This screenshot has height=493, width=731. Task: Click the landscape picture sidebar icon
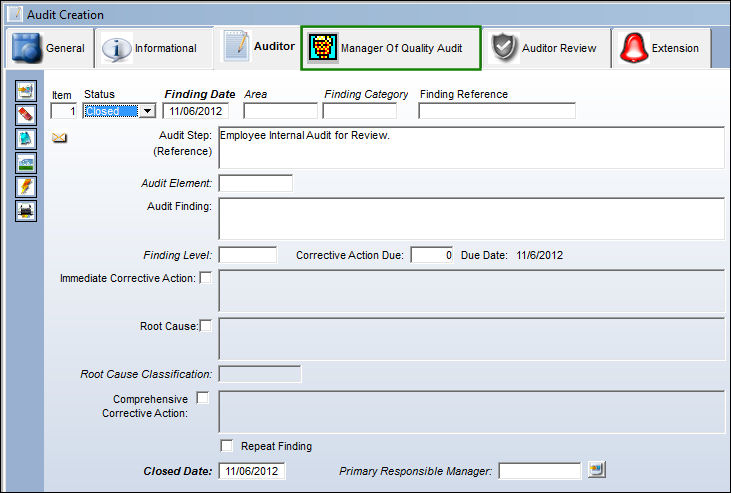point(26,163)
